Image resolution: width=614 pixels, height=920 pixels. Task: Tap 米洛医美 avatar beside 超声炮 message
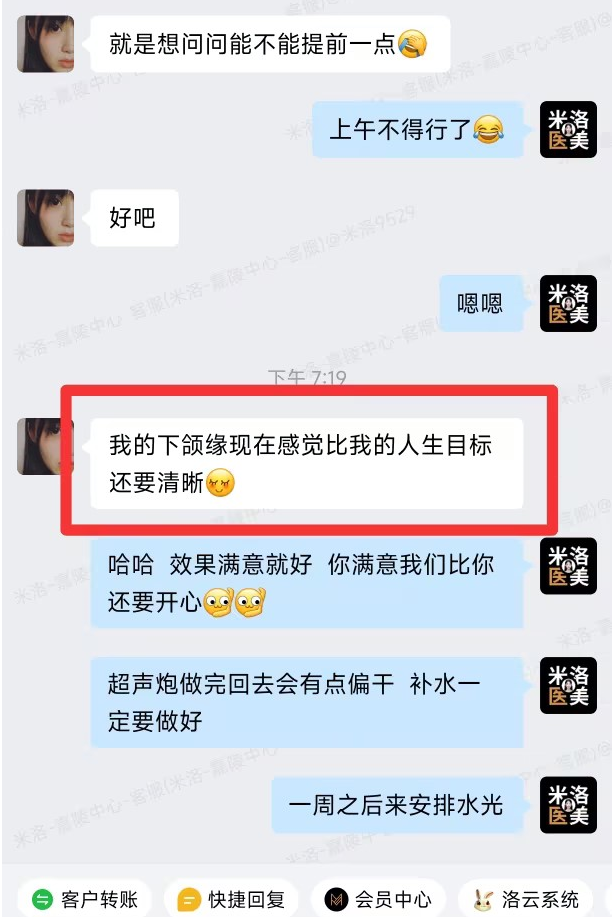[x=568, y=685]
